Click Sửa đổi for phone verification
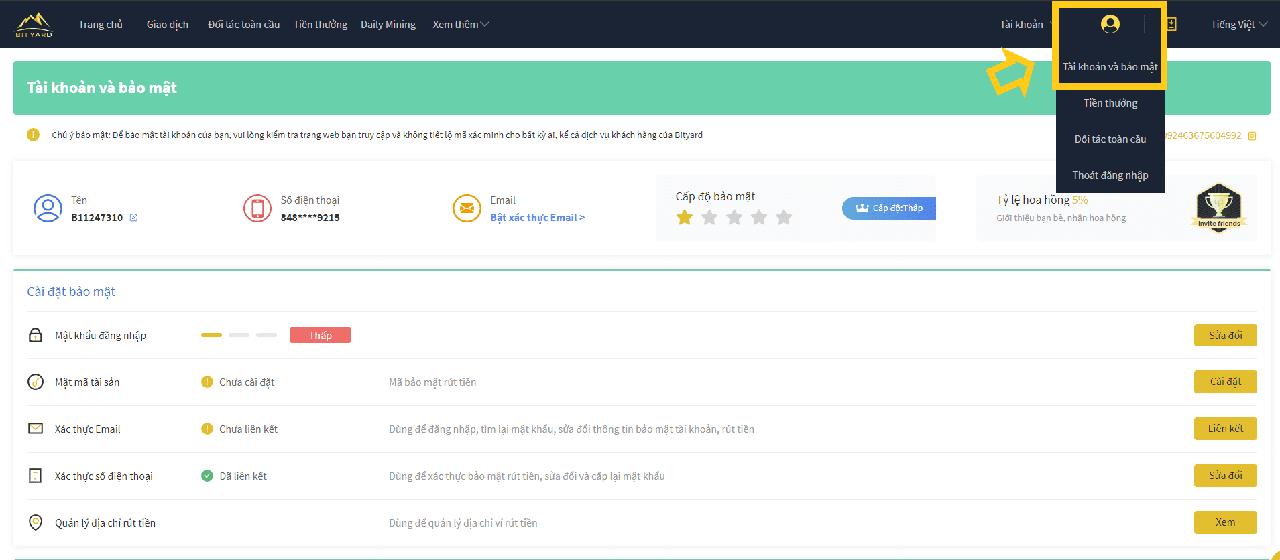The height and width of the screenshot is (560, 1280). [1225, 476]
